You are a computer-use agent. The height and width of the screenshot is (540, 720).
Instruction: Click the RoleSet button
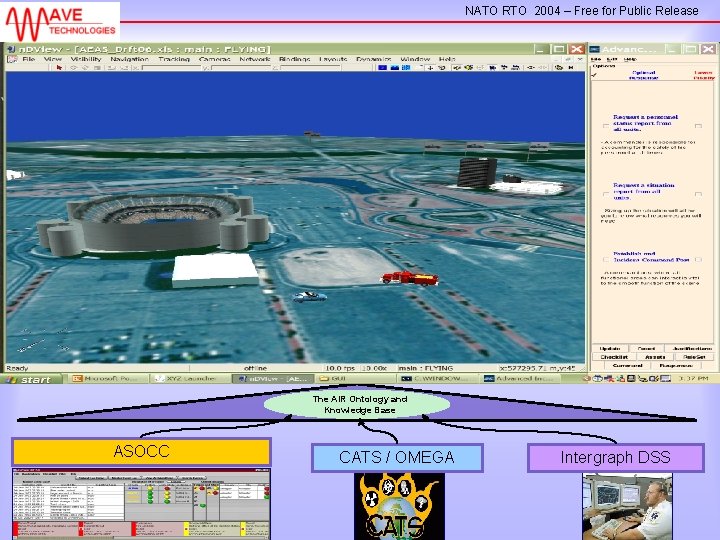tap(693, 357)
